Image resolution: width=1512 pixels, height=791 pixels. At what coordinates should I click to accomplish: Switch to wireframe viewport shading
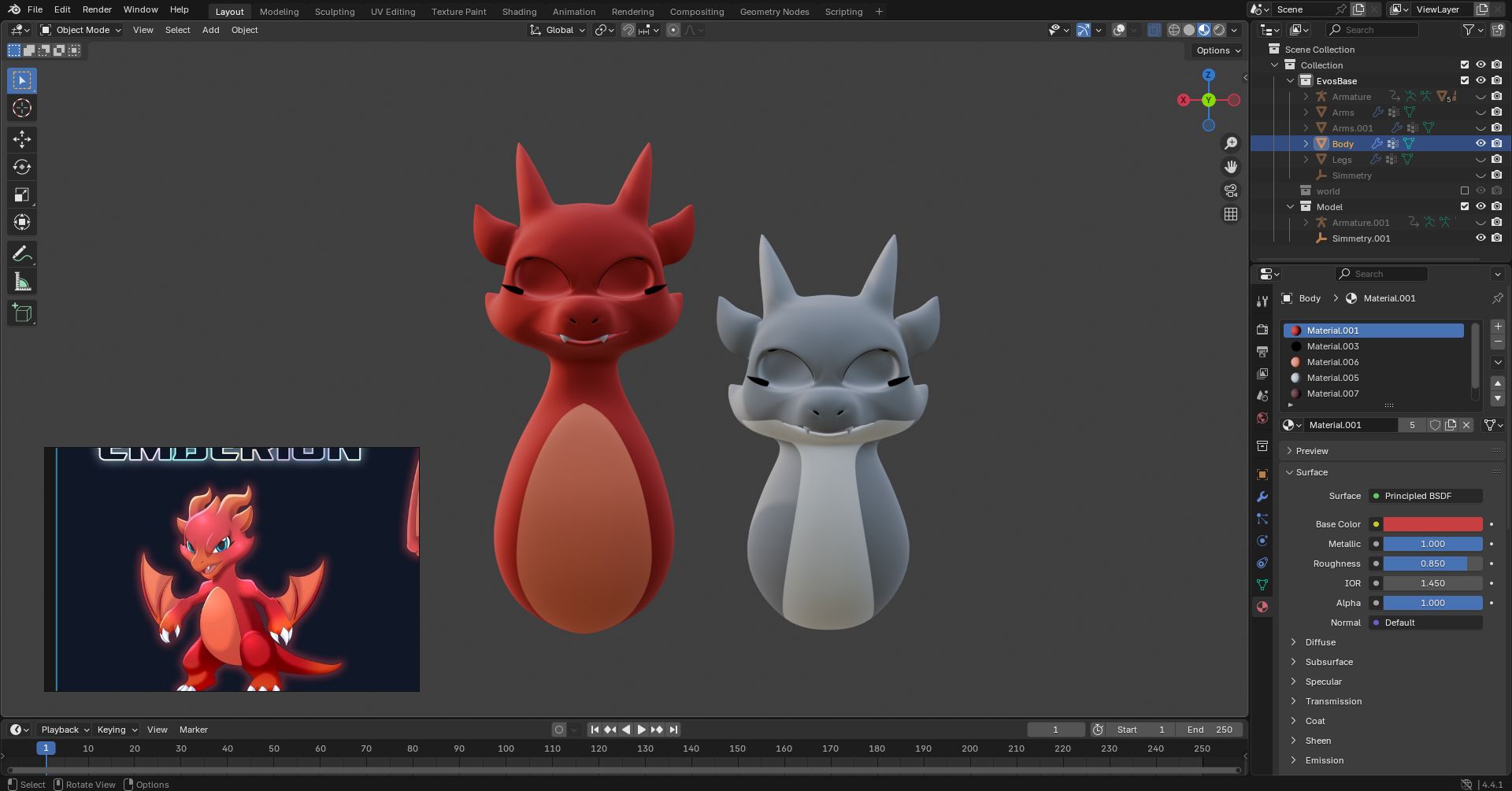1174,30
